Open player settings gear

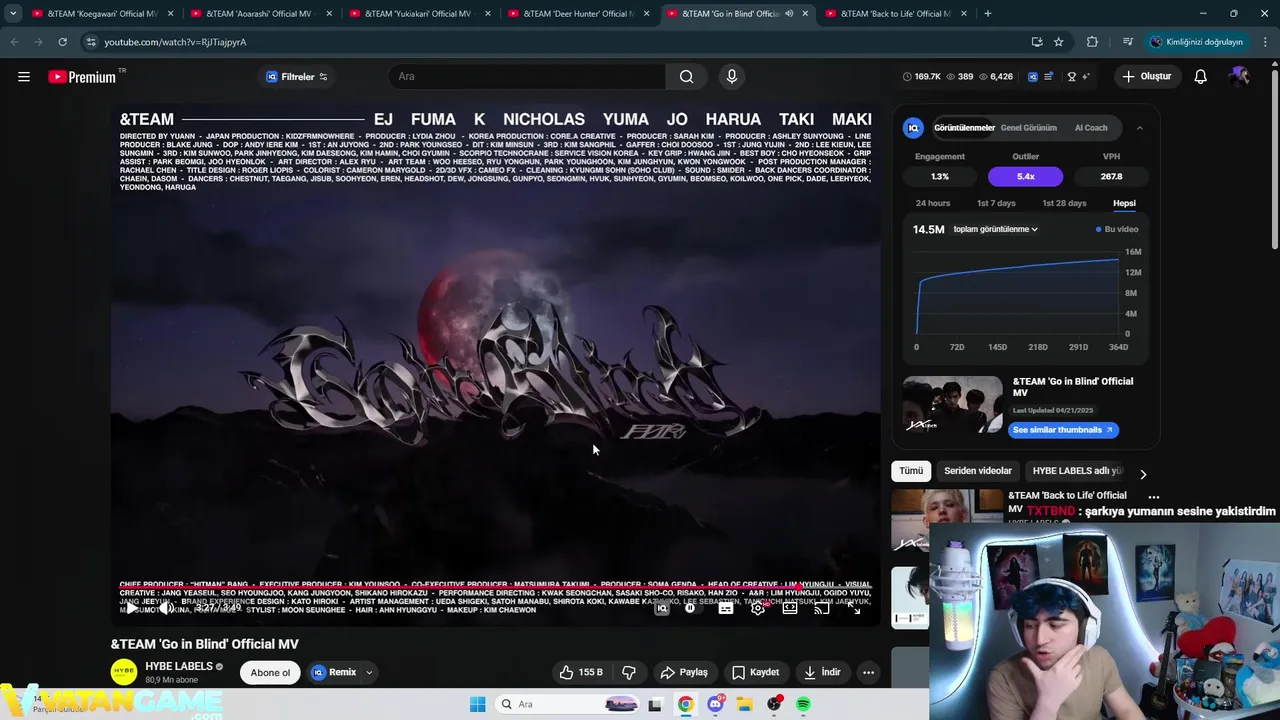pyautogui.click(x=758, y=608)
